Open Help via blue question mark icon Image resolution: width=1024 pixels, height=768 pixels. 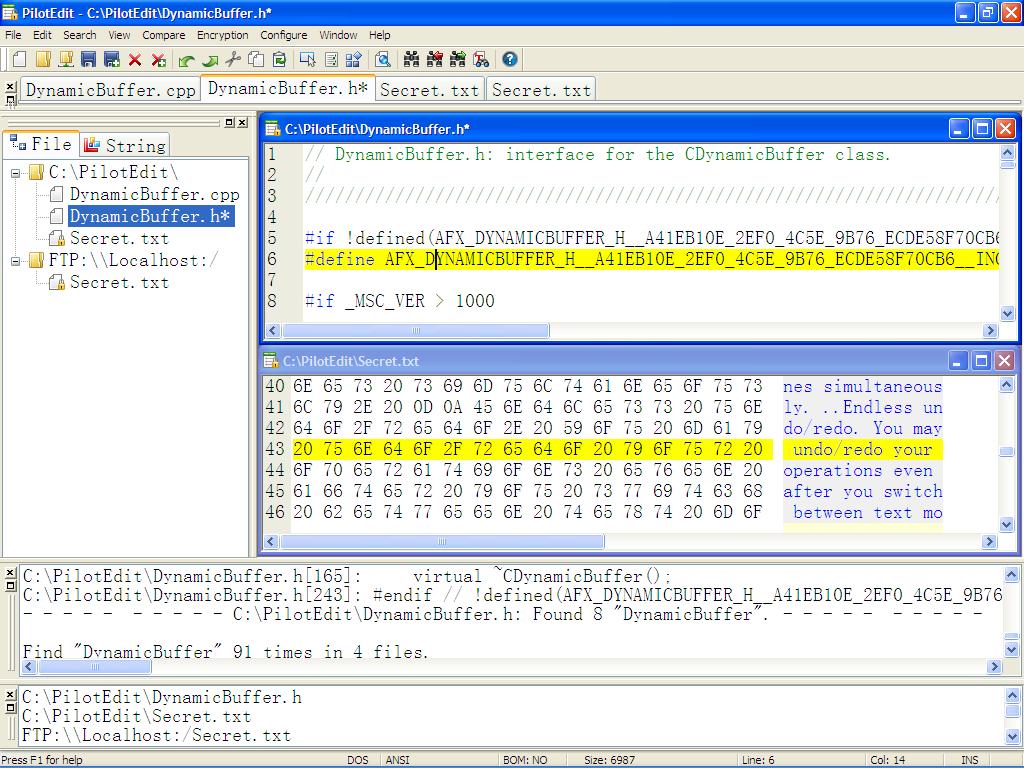[x=510, y=60]
